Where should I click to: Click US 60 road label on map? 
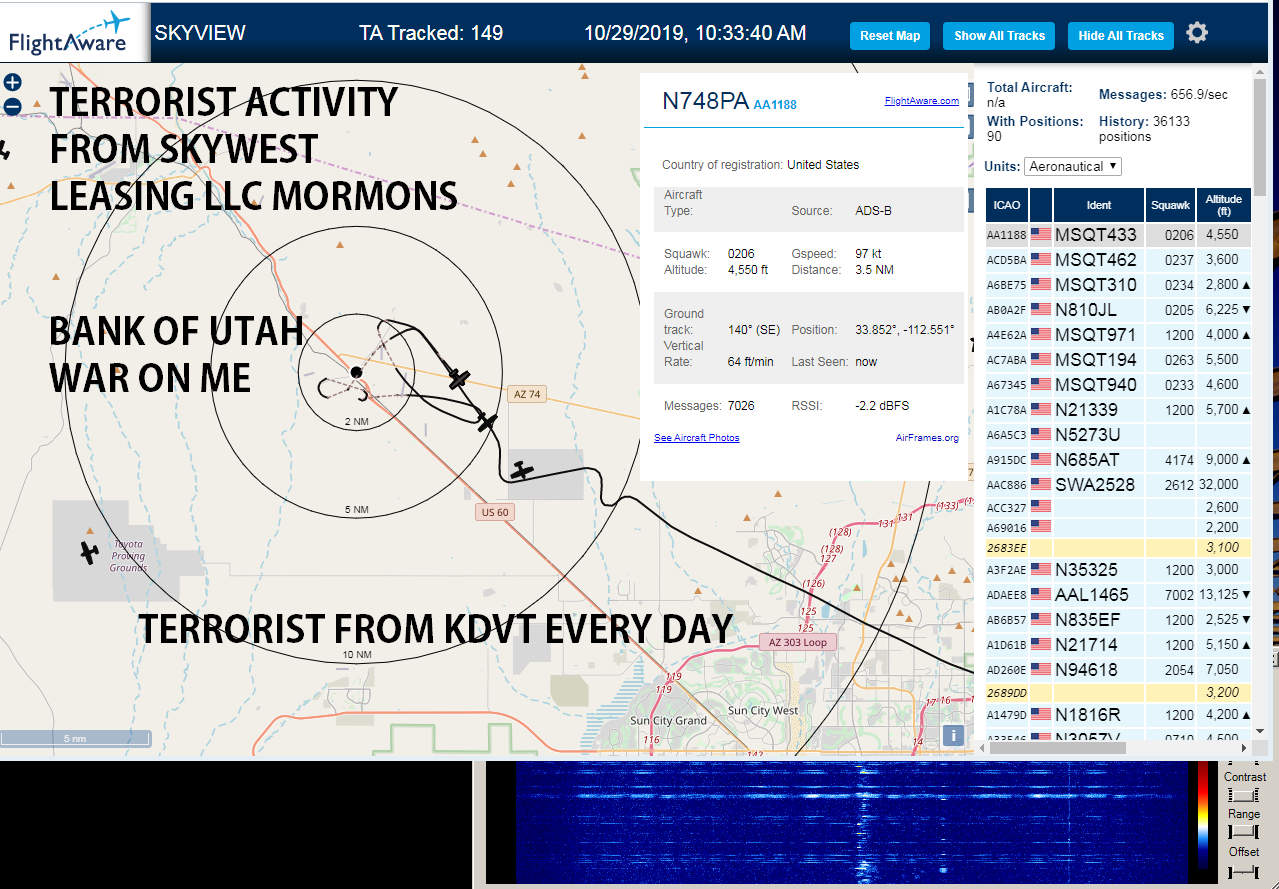click(x=495, y=513)
